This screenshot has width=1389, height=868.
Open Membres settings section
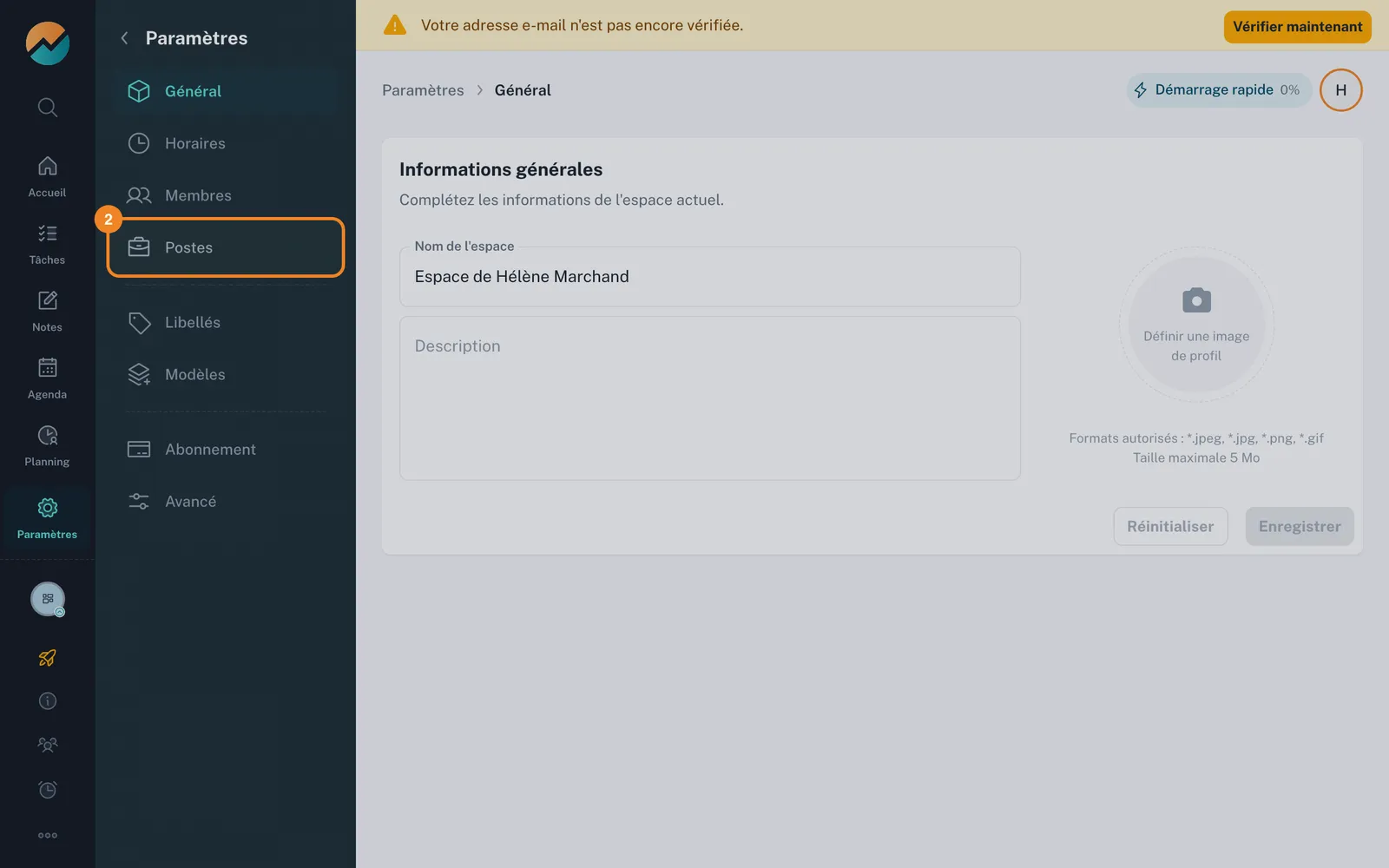coord(226,195)
